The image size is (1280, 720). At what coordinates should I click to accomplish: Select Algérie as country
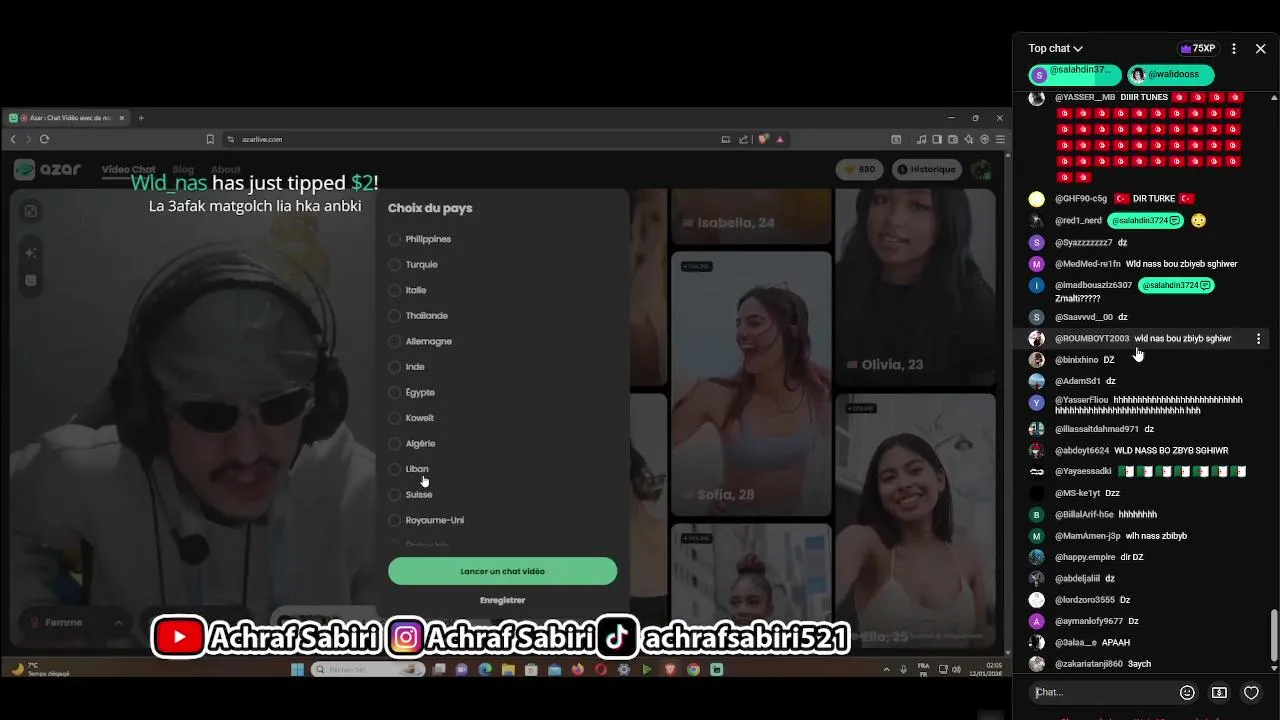412,443
